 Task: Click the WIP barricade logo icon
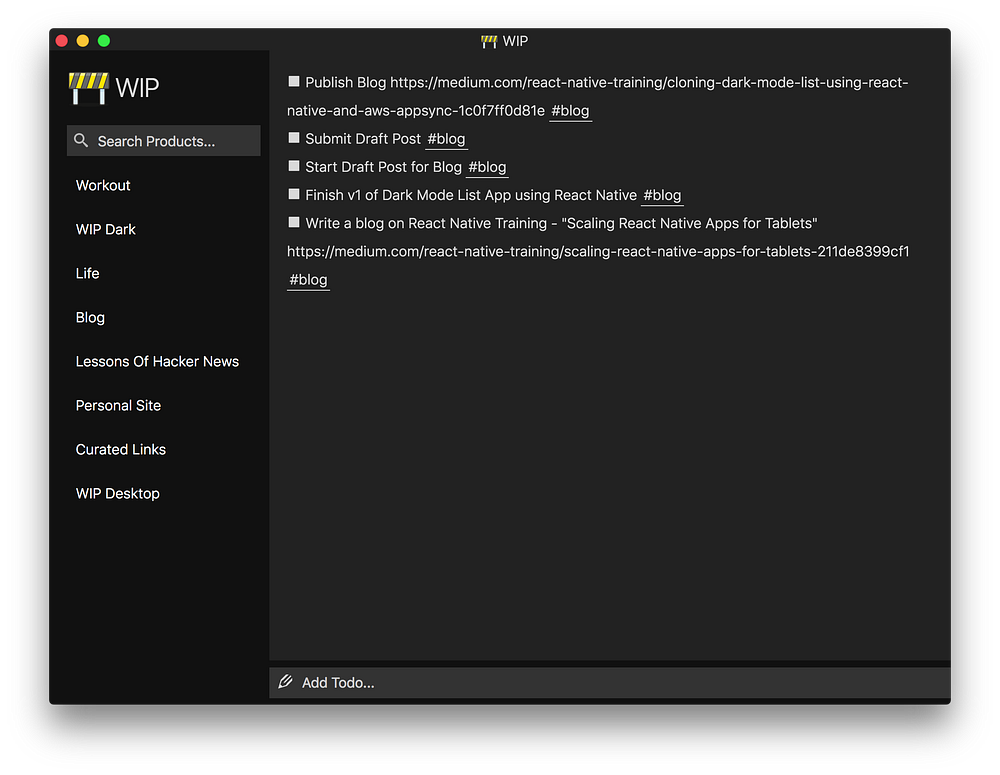click(87, 88)
